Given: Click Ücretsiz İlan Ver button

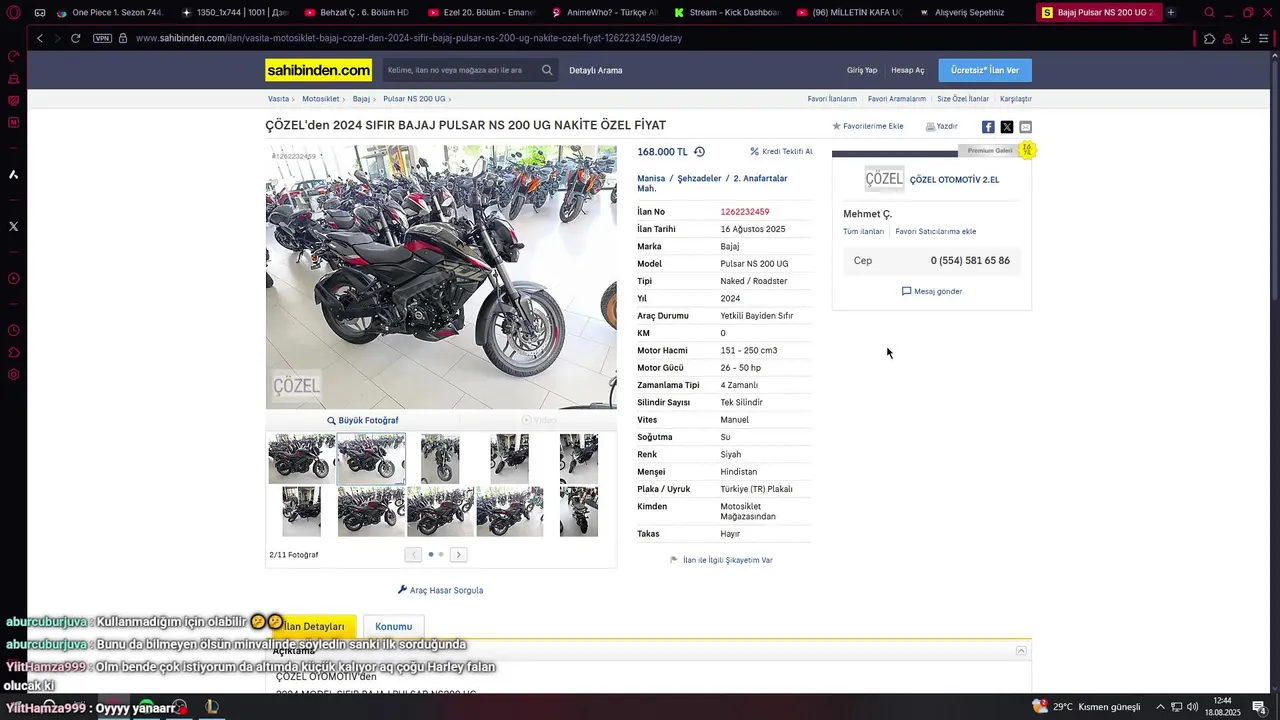Looking at the screenshot, I should point(985,70).
